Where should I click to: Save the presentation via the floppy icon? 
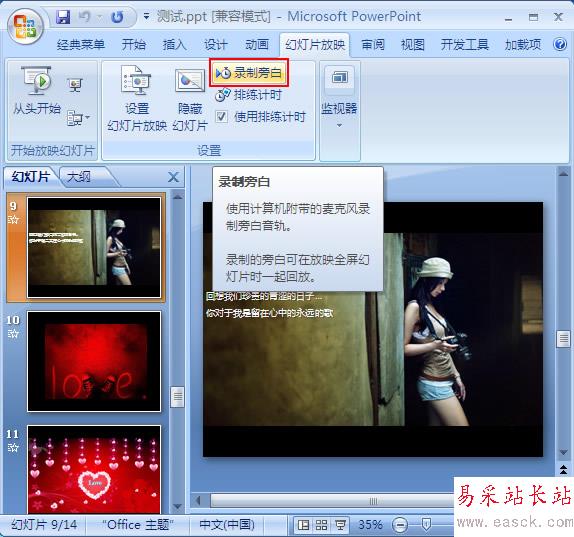pyautogui.click(x=63, y=17)
